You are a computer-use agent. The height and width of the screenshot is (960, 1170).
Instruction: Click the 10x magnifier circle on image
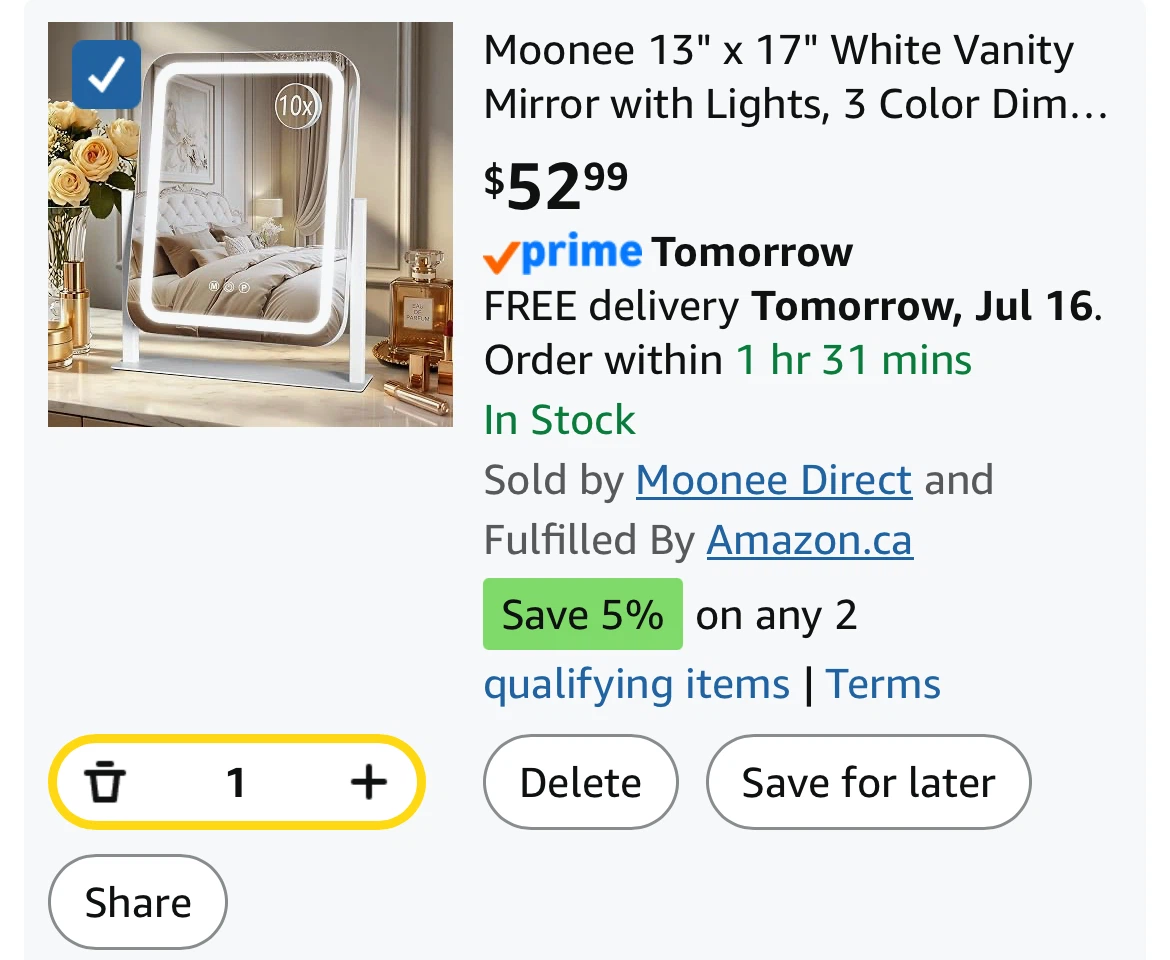pos(297,107)
